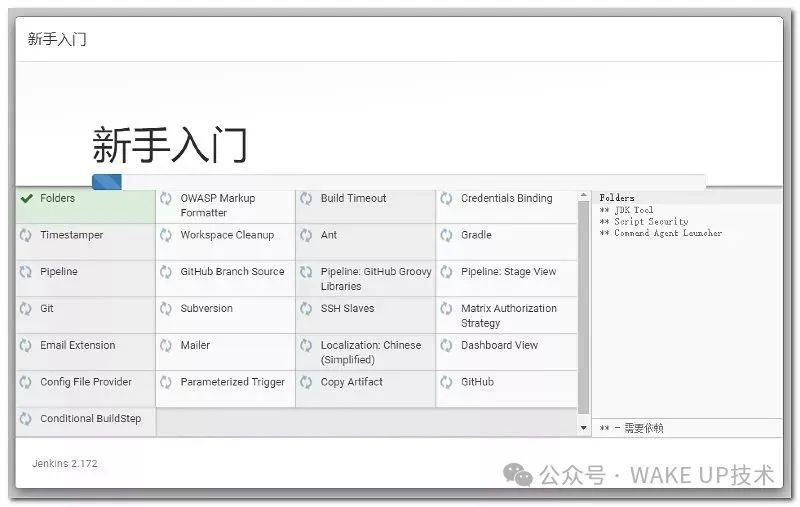
Task: Click the spinner icon beside the Git plugin
Action: tap(26, 309)
